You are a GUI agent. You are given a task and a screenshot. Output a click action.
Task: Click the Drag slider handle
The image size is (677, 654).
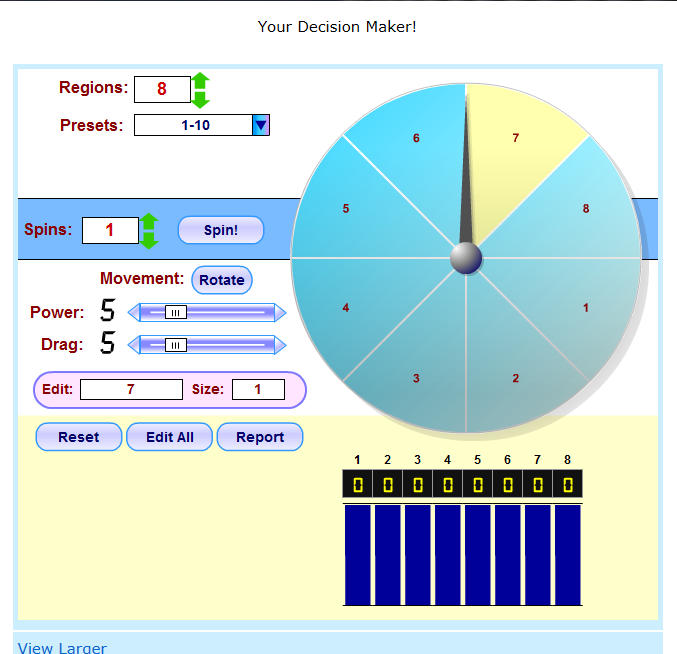(176, 345)
